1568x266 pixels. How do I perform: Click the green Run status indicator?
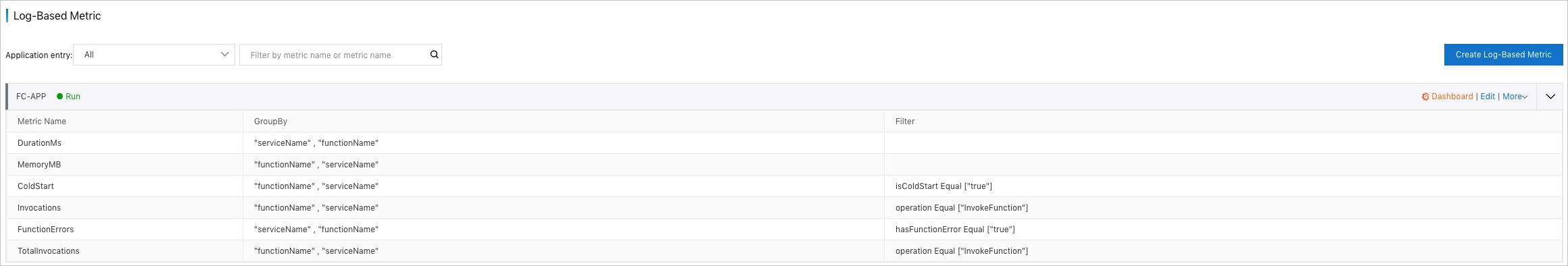[68, 97]
